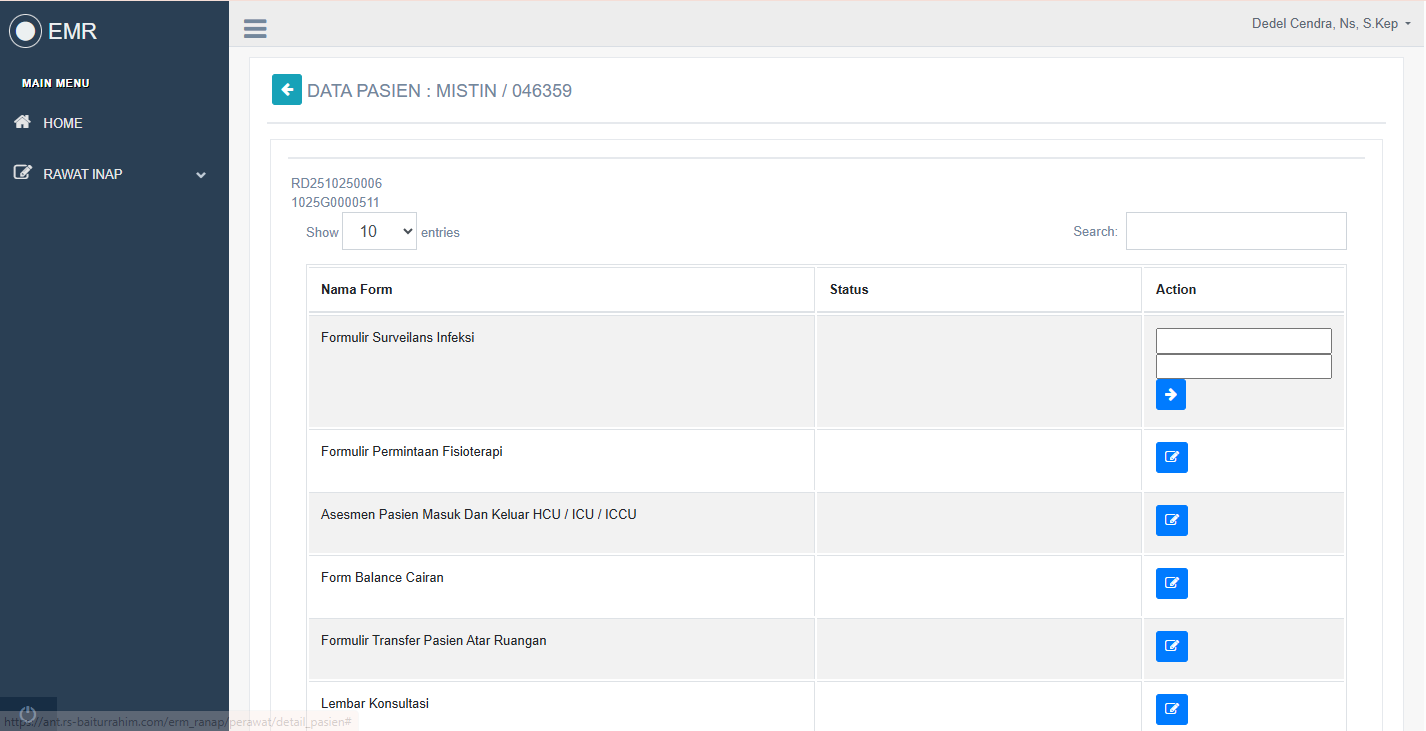Click first input box in Surveilans Infeksi row
1426x731 pixels.
pos(1243,341)
